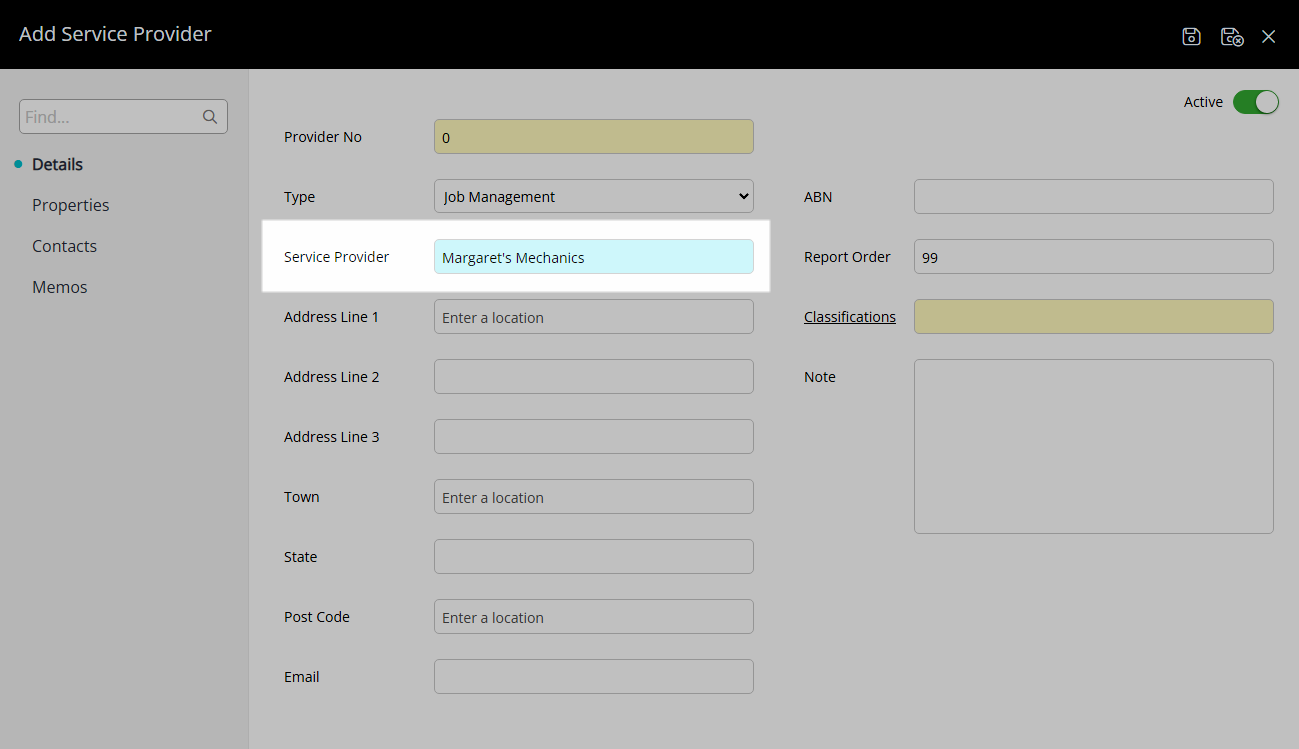
Task: Click the Address Line 2 field
Action: 594,377
